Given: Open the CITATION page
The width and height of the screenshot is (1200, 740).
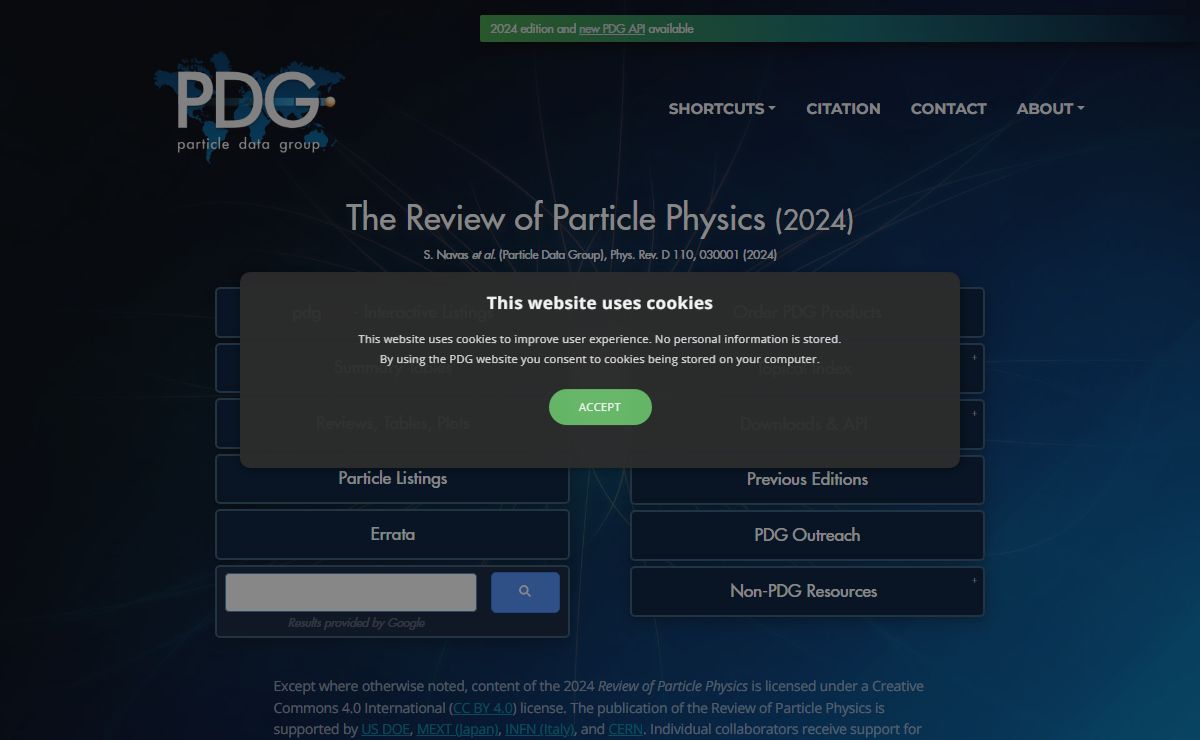Looking at the screenshot, I should point(843,109).
